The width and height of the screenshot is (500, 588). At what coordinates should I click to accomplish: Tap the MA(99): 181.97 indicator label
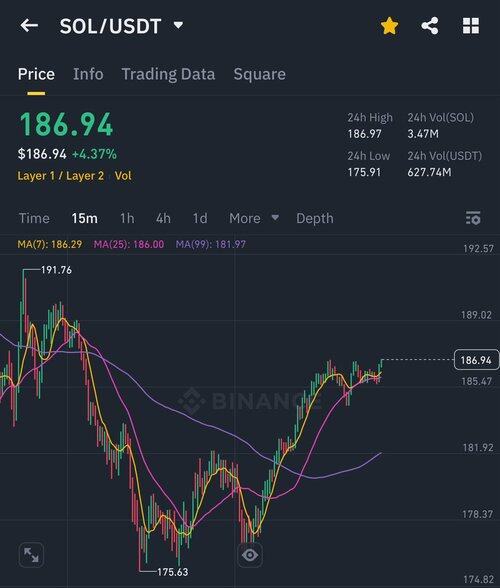point(211,244)
